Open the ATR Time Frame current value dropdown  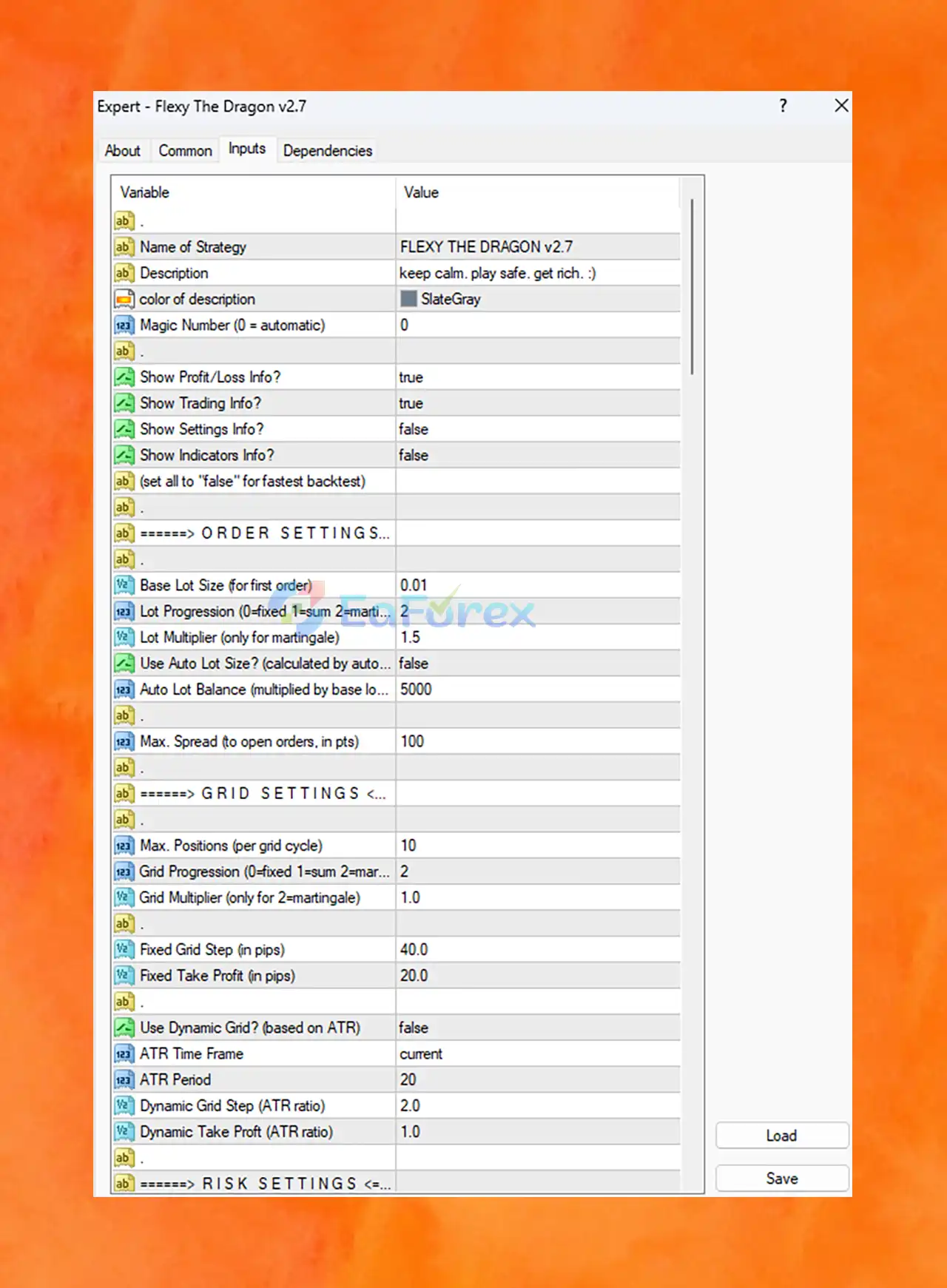tap(538, 1053)
